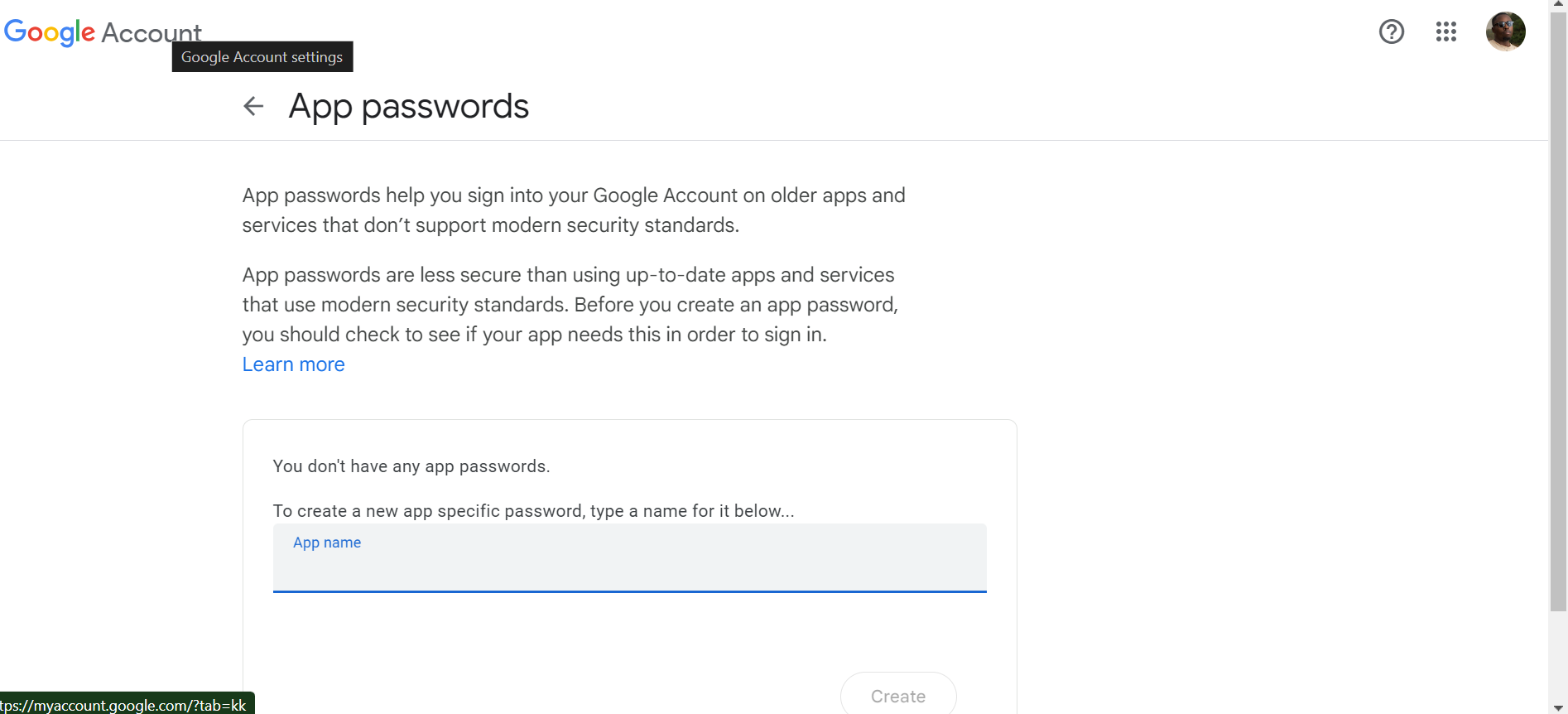Click the scrollbar up arrow
The image size is (1568, 714).
tap(1558, 5)
